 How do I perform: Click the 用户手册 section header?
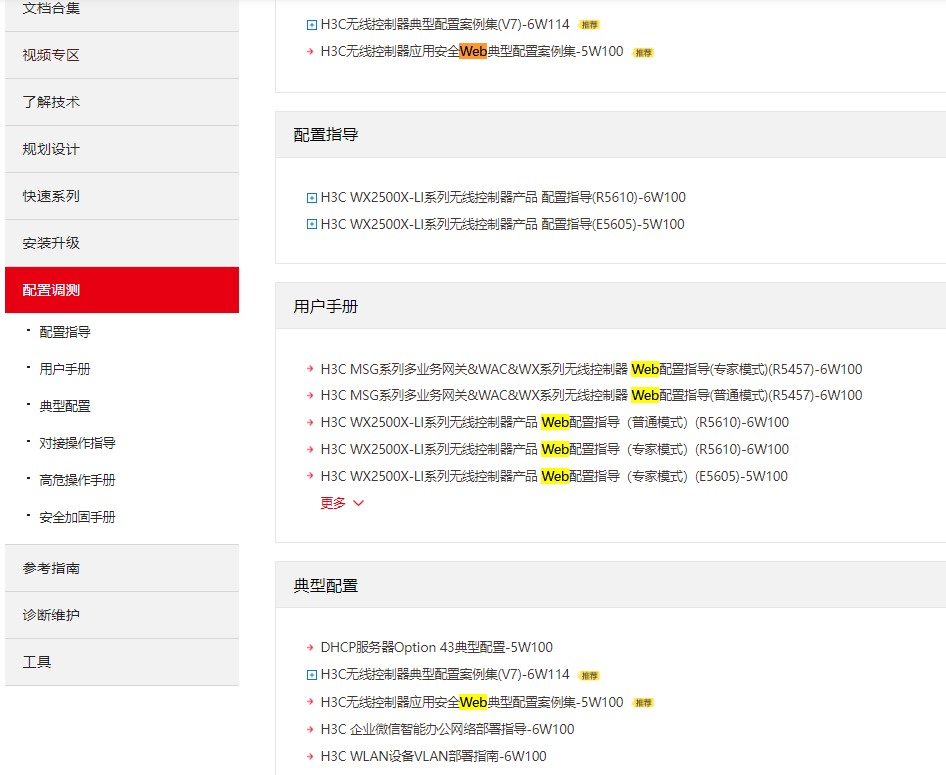(x=326, y=307)
